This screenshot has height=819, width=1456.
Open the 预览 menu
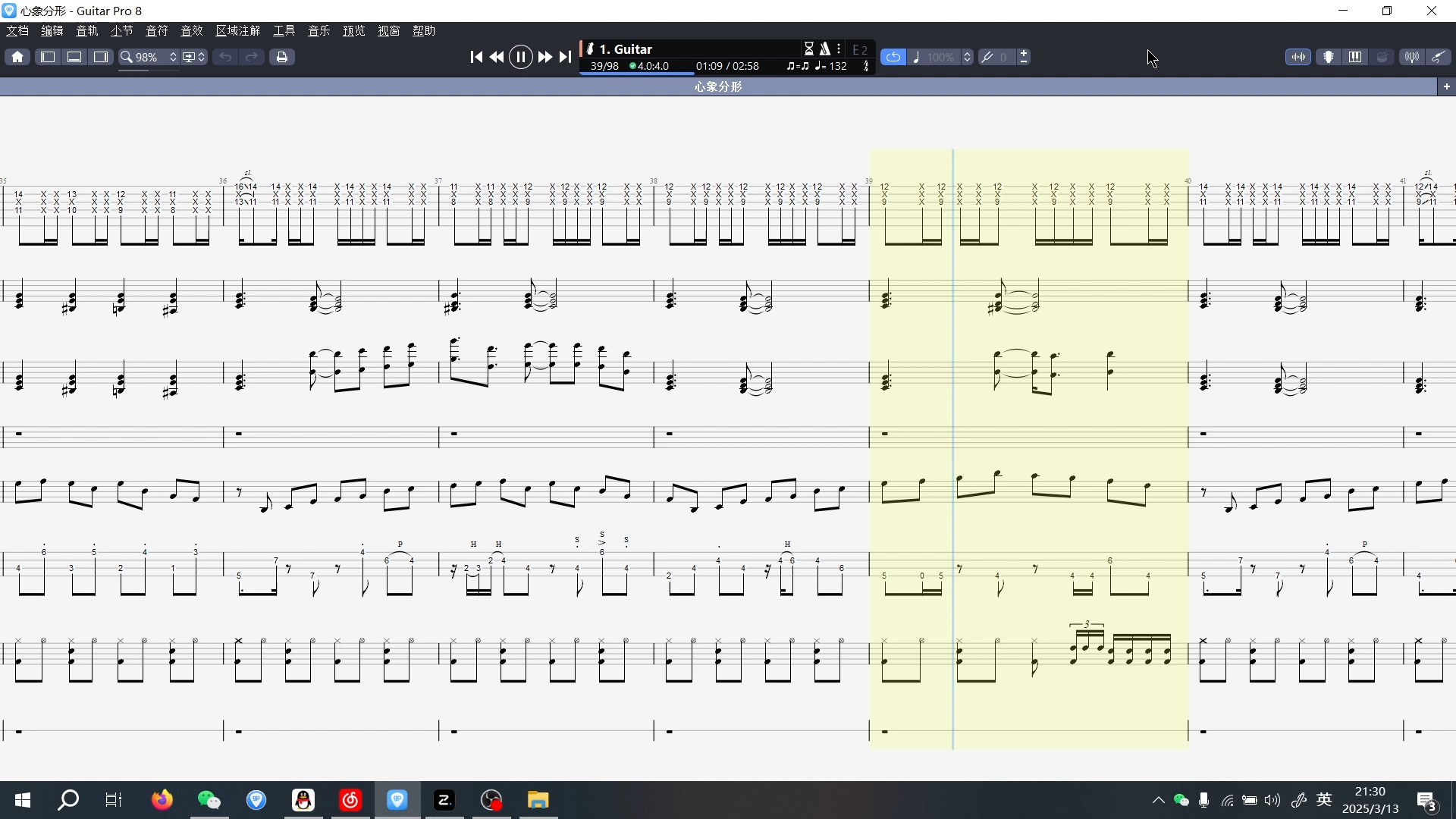(354, 31)
